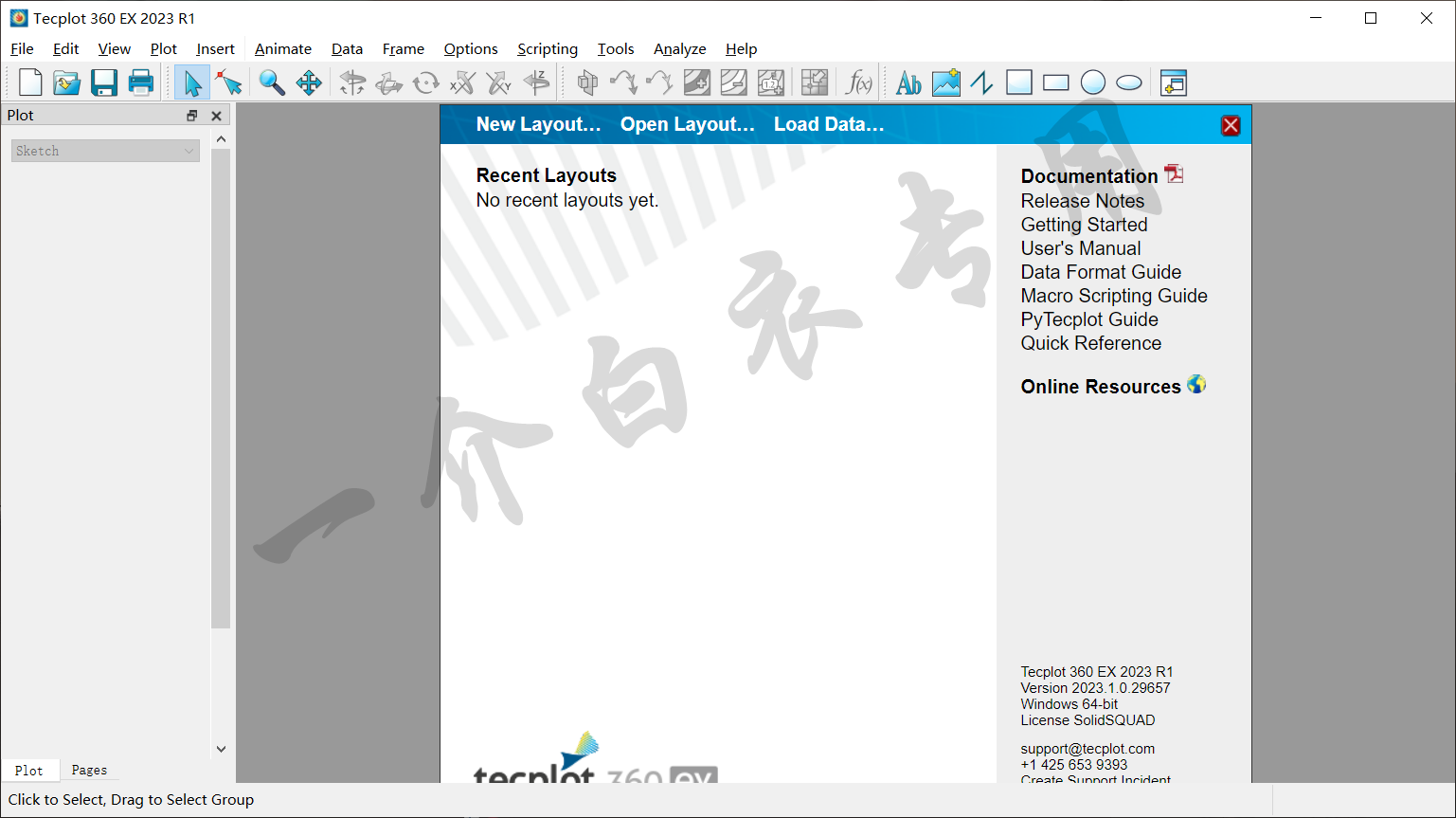
Task: Open the Help menu
Action: coord(742,49)
